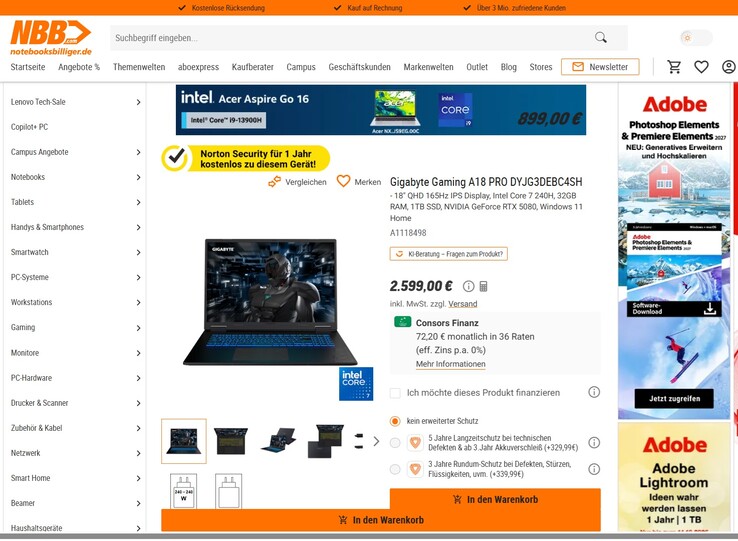
Task: Select the third angled laptop thumbnail
Action: (279, 441)
